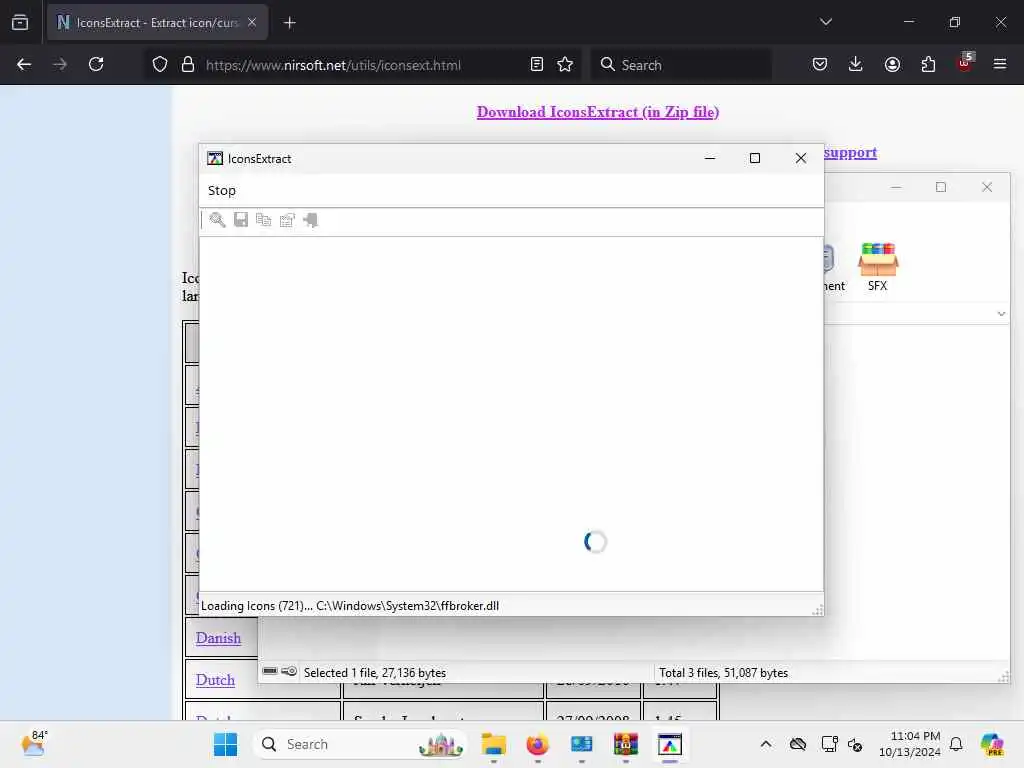Open the support link on the web page

pyautogui.click(x=850, y=153)
